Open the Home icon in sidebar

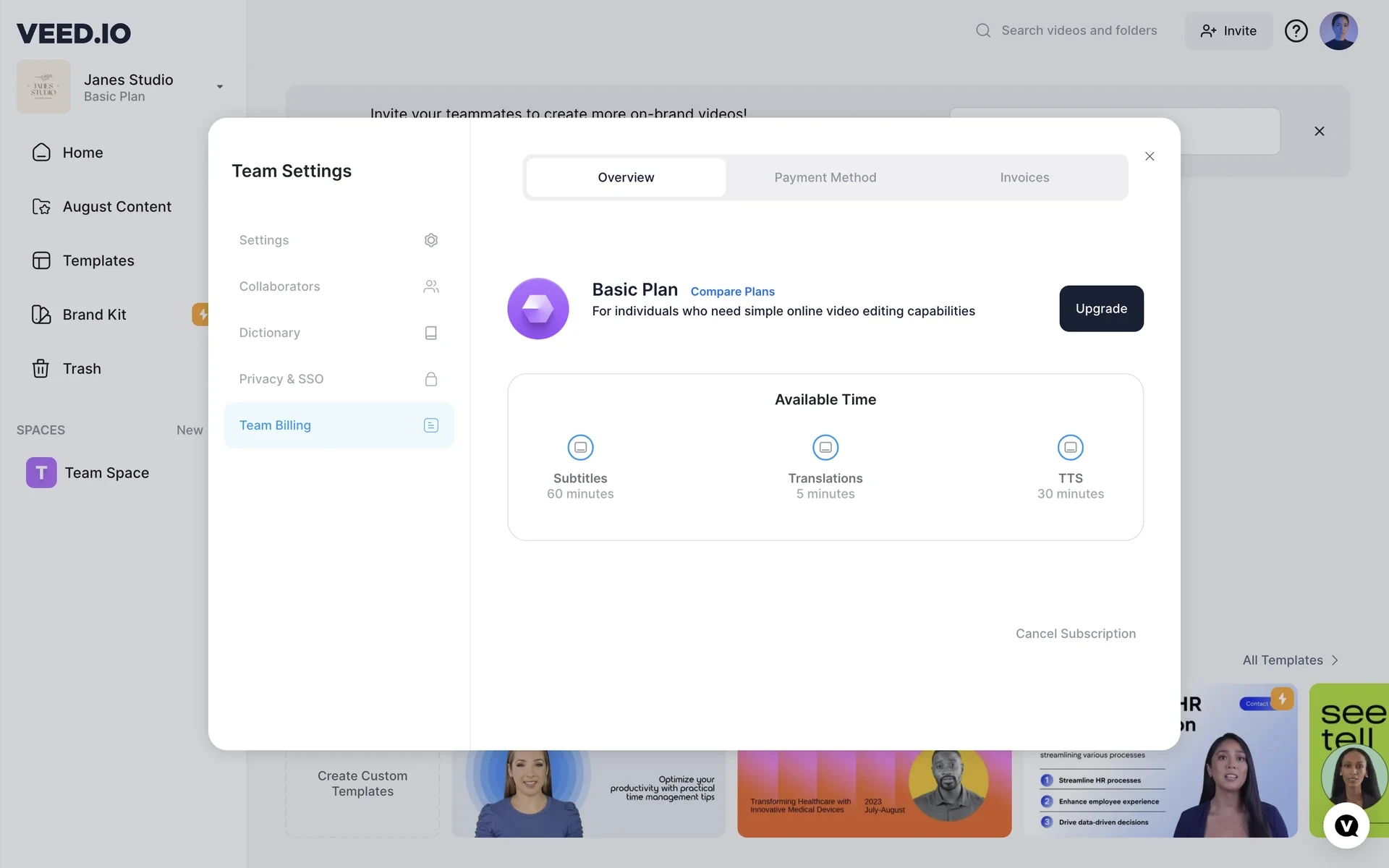(41, 153)
